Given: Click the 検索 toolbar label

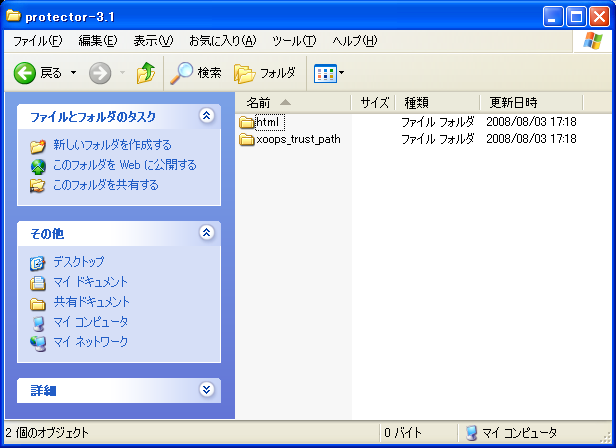Looking at the screenshot, I should (x=209, y=73).
